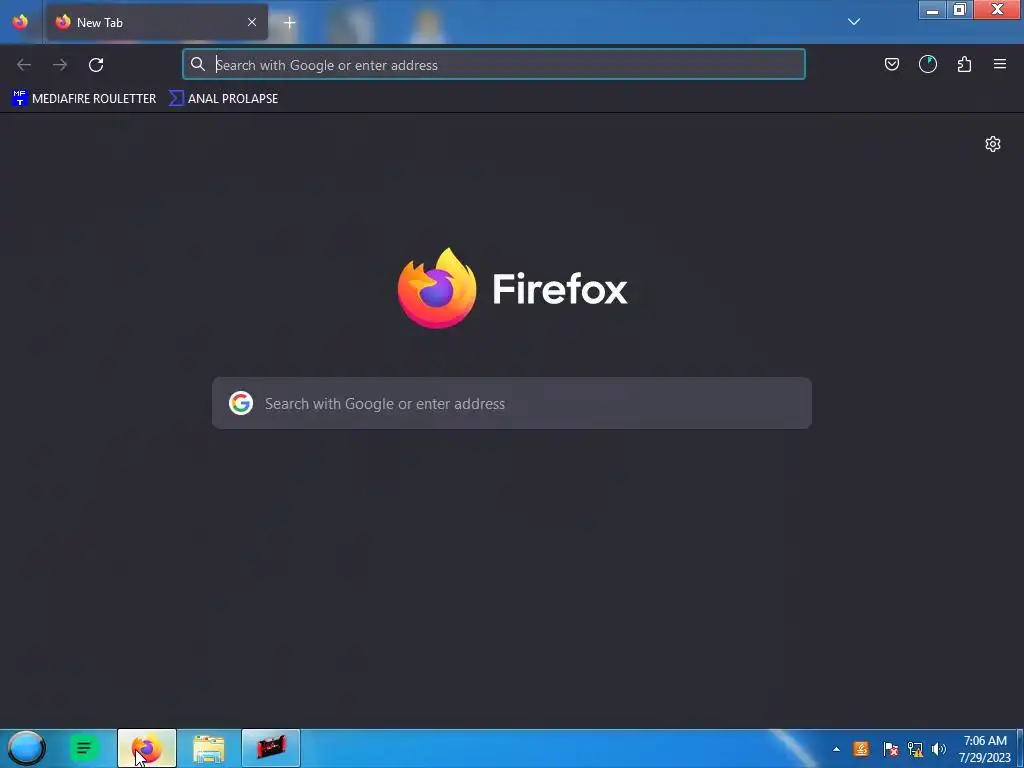Open second bookmark on bookmarks toolbar

(223, 99)
